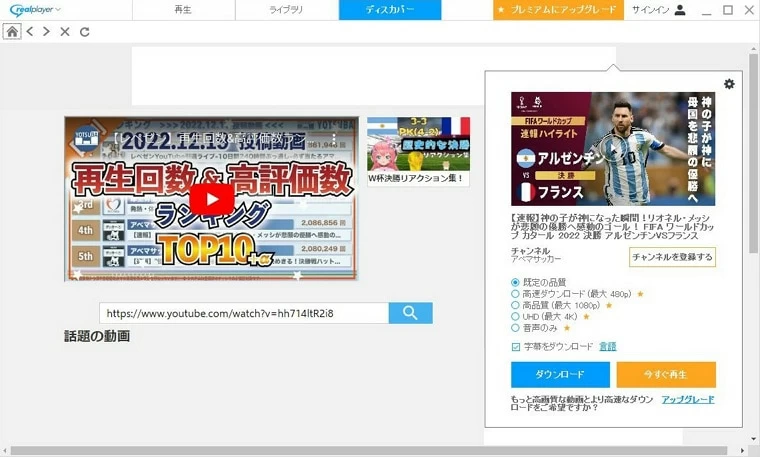760x457 pixels.
Task: Click the サインイン text
Action: [650, 10]
